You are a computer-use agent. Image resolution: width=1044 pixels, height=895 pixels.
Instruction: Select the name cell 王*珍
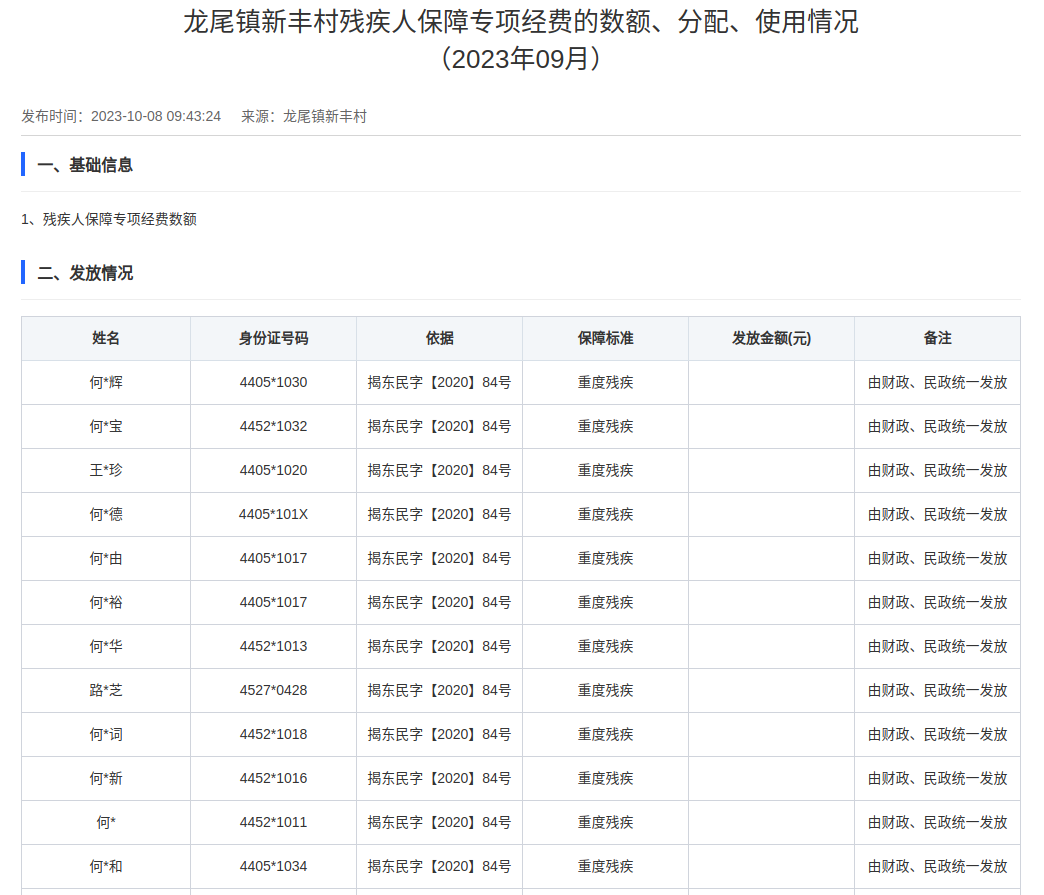pyautogui.click(x=106, y=471)
